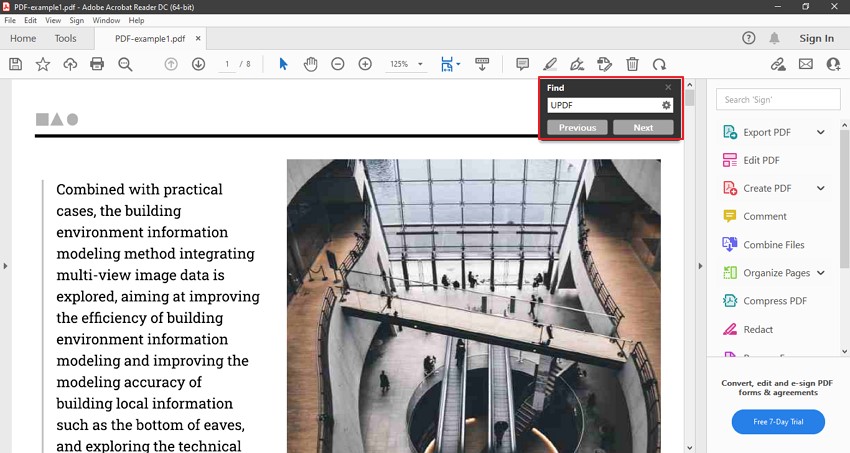Open the View menu
The height and width of the screenshot is (453, 850).
(53, 20)
